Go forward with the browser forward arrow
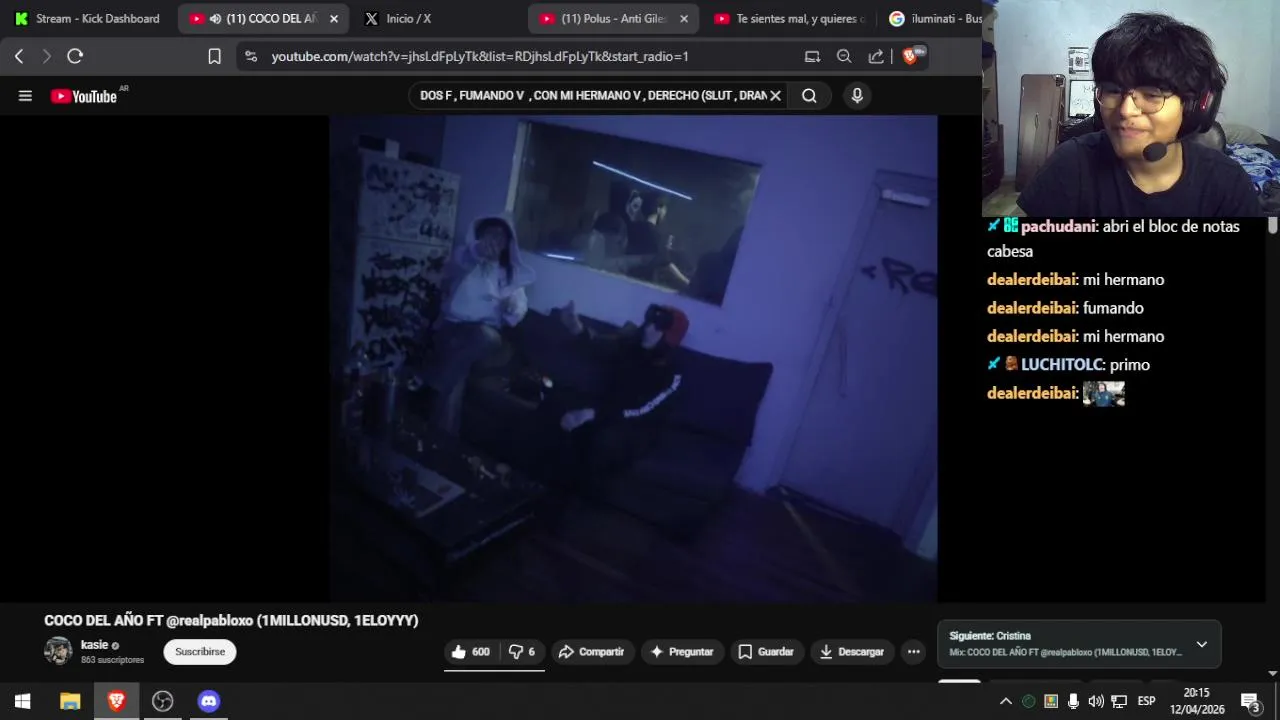1280x720 pixels. tap(46, 57)
